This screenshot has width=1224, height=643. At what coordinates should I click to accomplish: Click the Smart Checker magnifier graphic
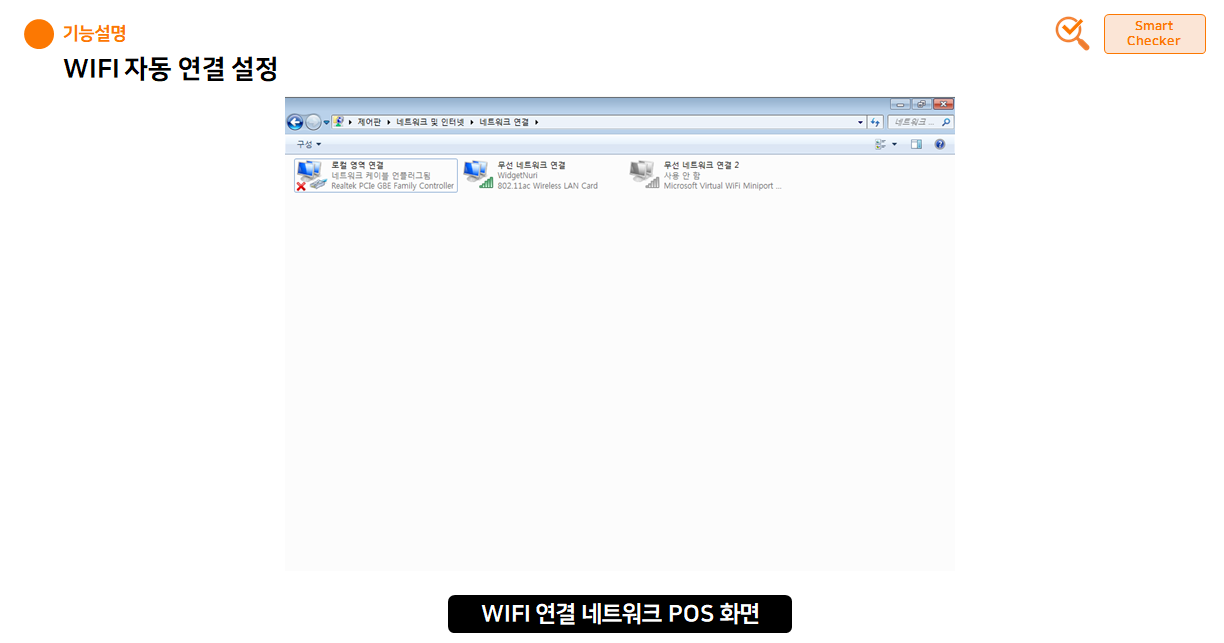point(1071,33)
